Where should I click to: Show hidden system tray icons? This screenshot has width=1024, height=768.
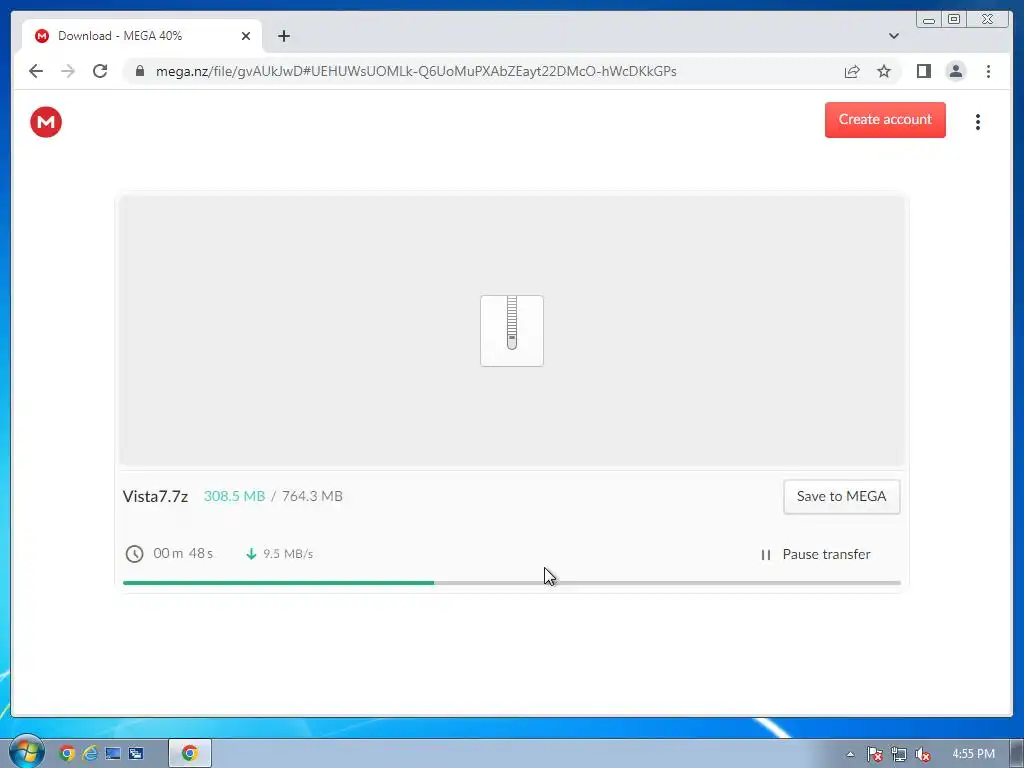pyautogui.click(x=850, y=754)
